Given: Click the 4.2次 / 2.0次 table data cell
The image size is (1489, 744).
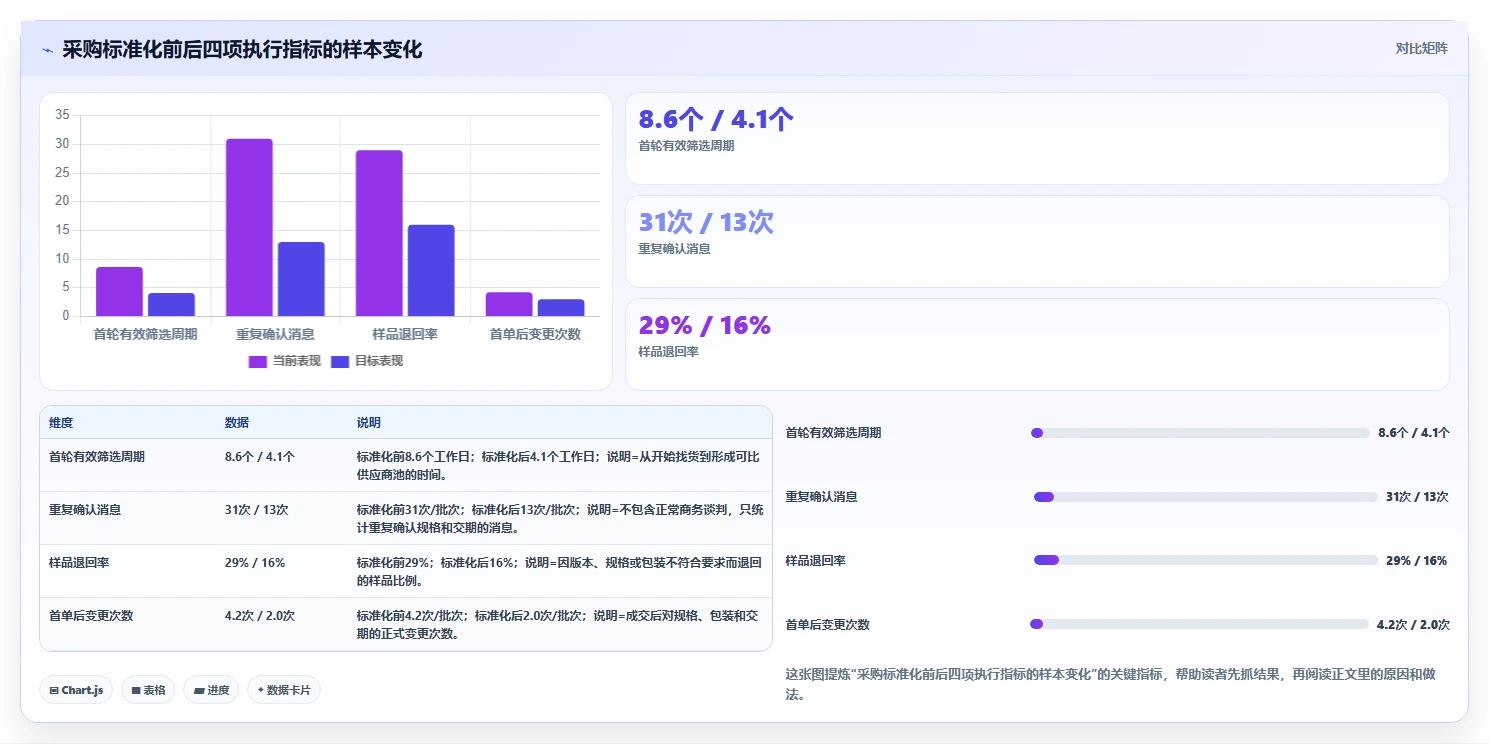Looking at the screenshot, I should click(260, 615).
